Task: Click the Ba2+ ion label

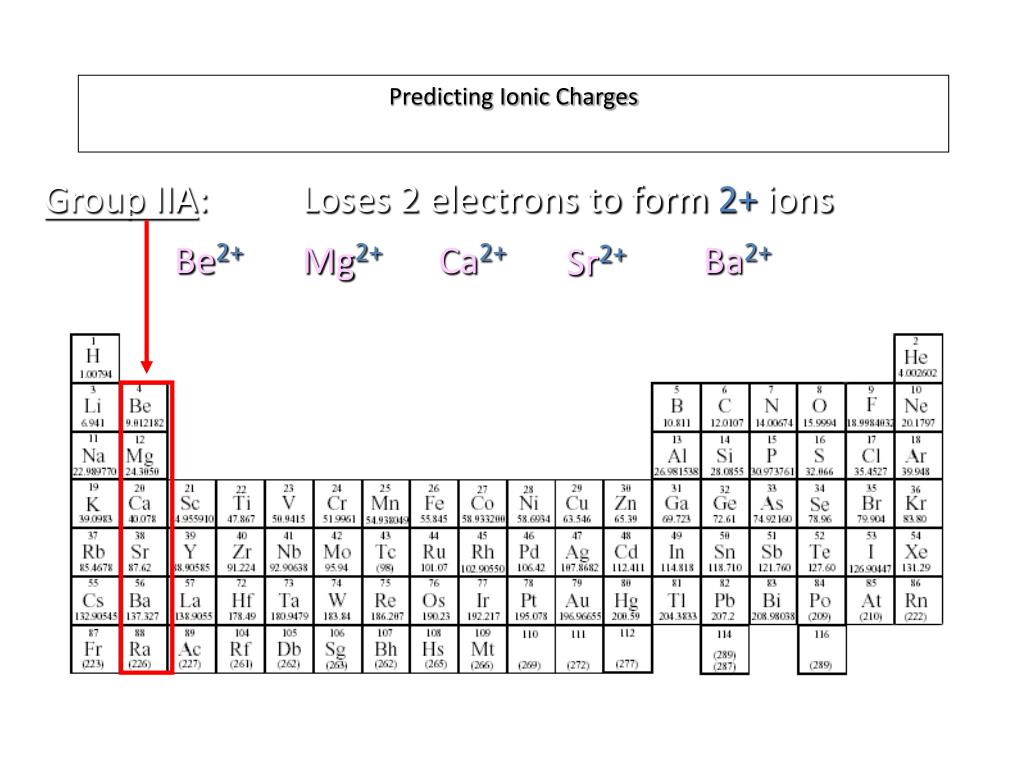Action: (739, 260)
